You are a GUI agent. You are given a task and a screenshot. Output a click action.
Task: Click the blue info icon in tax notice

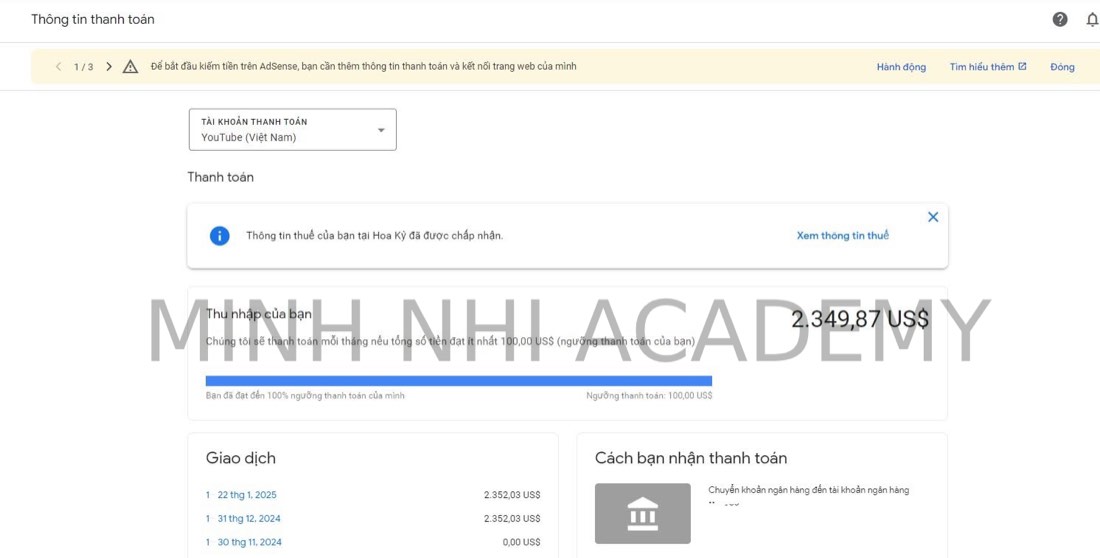coord(220,236)
